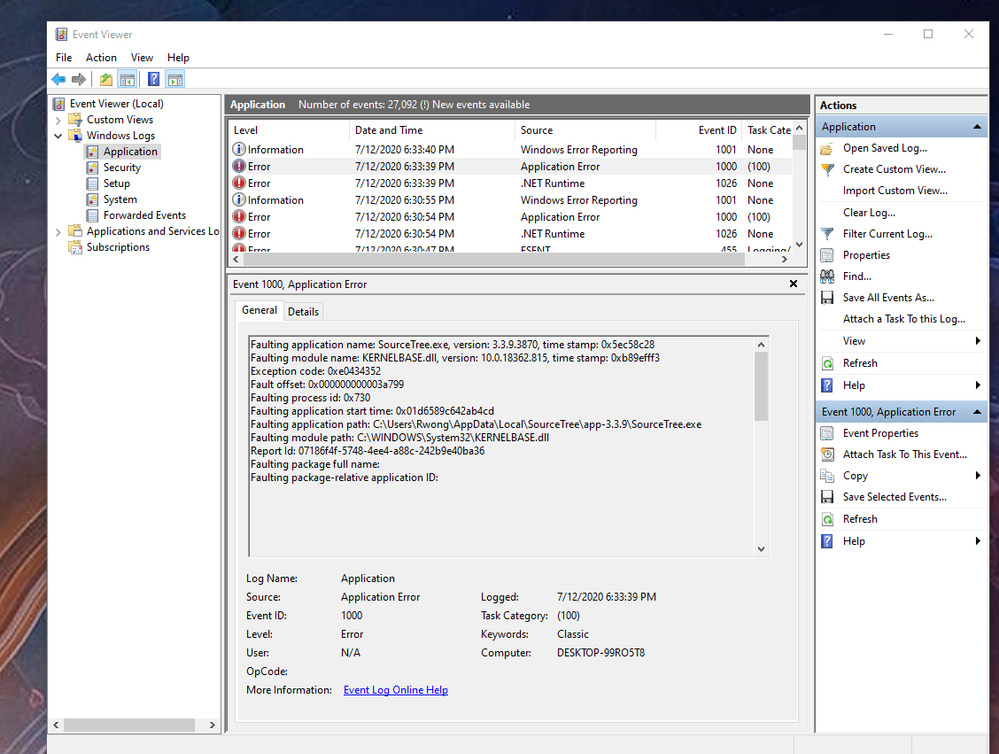Click the Back arrow toolbar icon
Image resolution: width=999 pixels, height=754 pixels.
coord(59,80)
